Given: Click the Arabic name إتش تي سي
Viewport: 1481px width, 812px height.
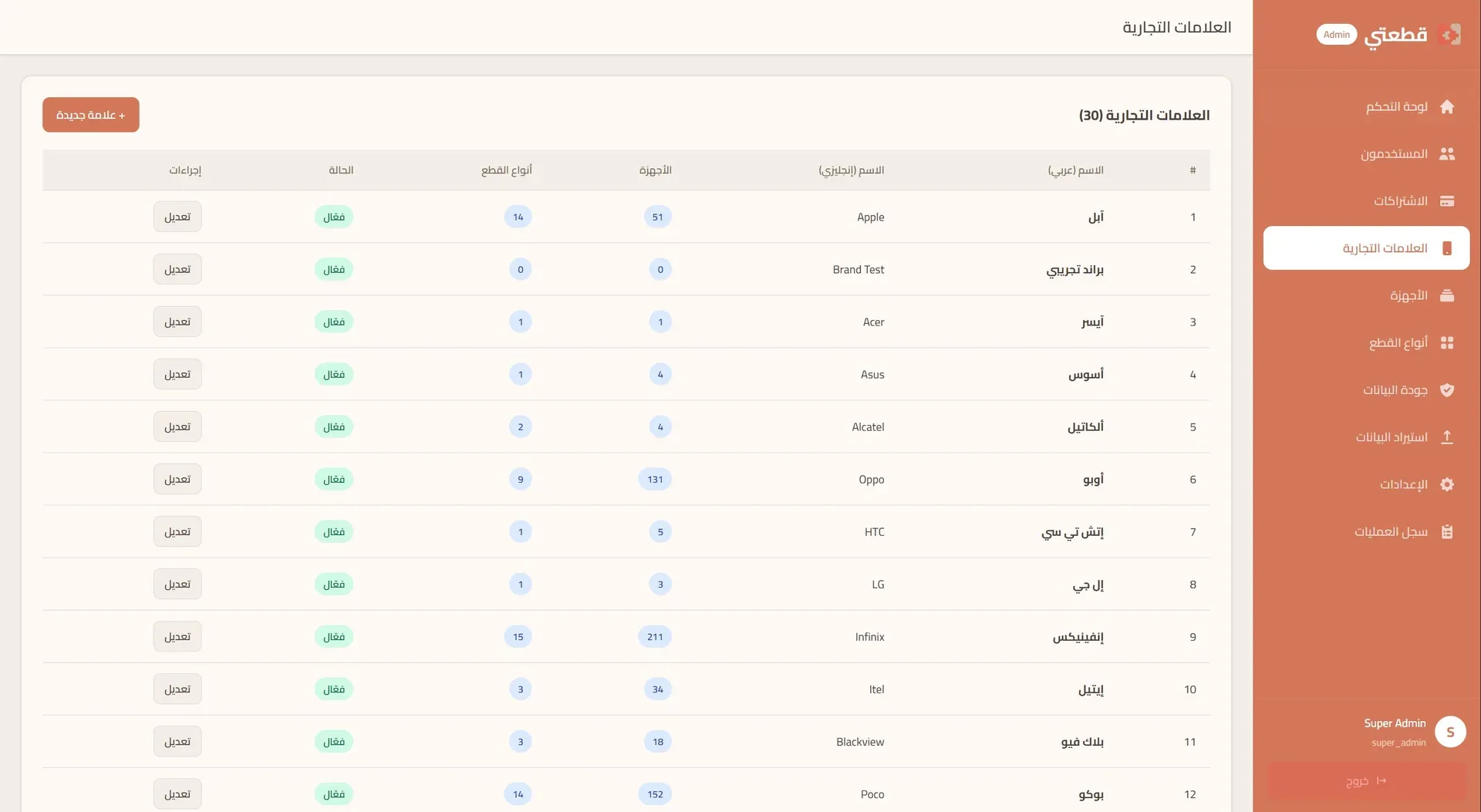Looking at the screenshot, I should (1072, 531).
